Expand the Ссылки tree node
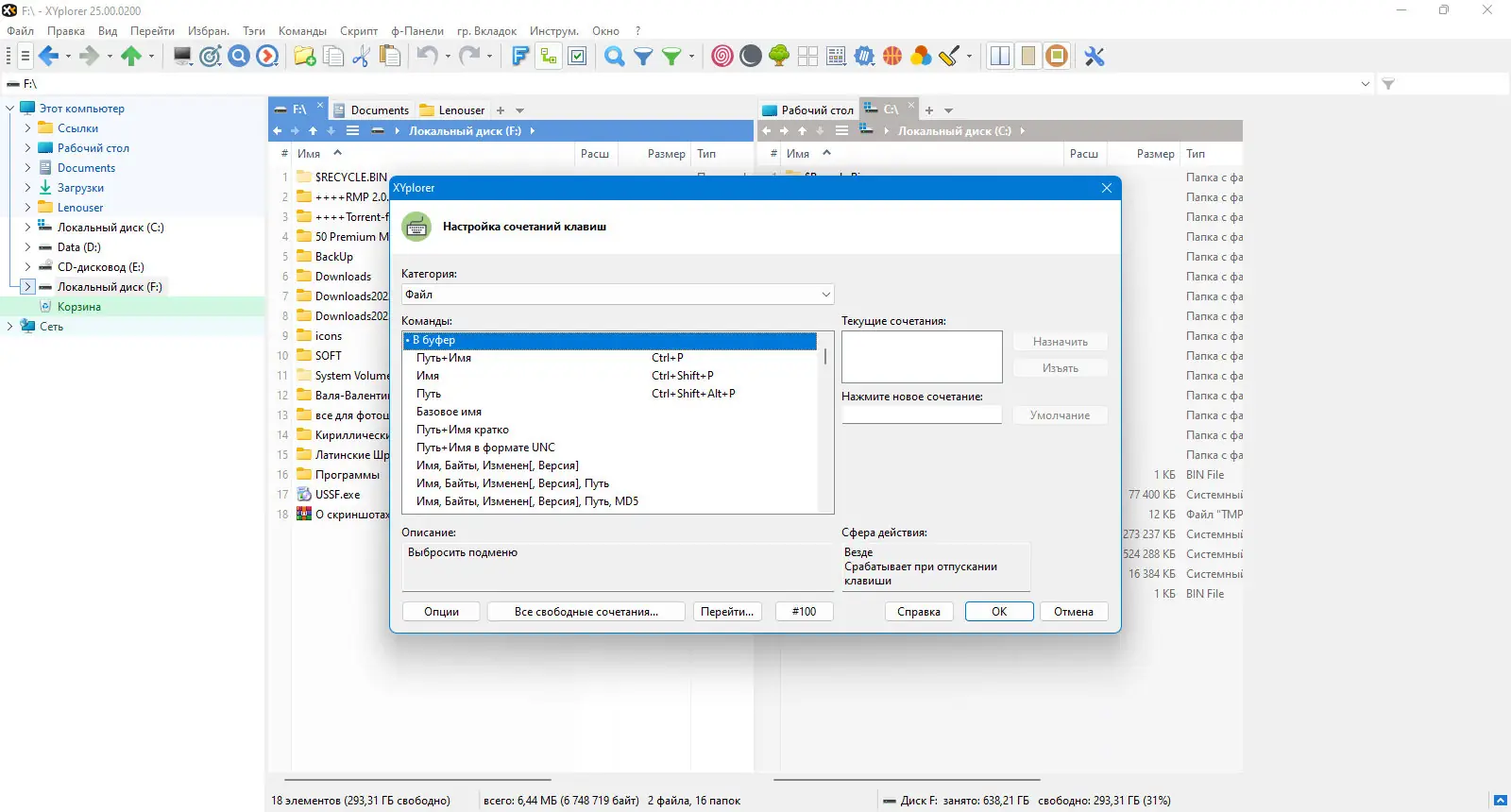The image size is (1511, 812). click(x=27, y=128)
